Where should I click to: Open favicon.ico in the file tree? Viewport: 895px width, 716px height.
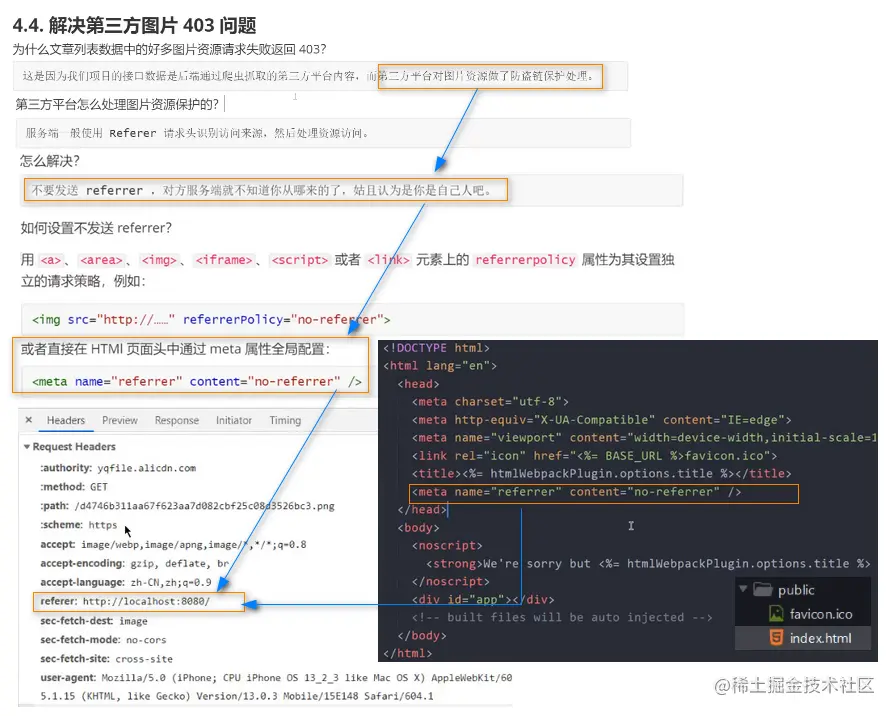pos(821,614)
